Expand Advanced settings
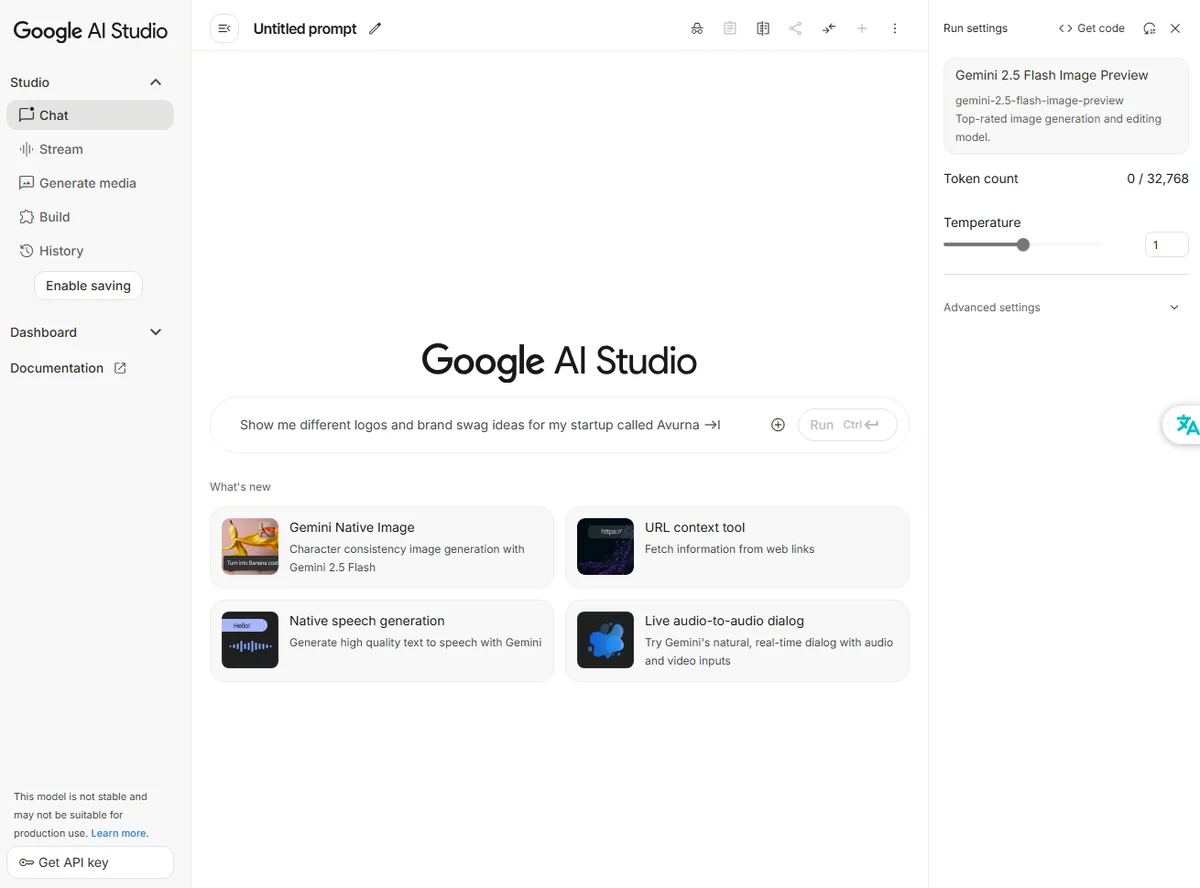The height and width of the screenshot is (888, 1200). click(1174, 307)
